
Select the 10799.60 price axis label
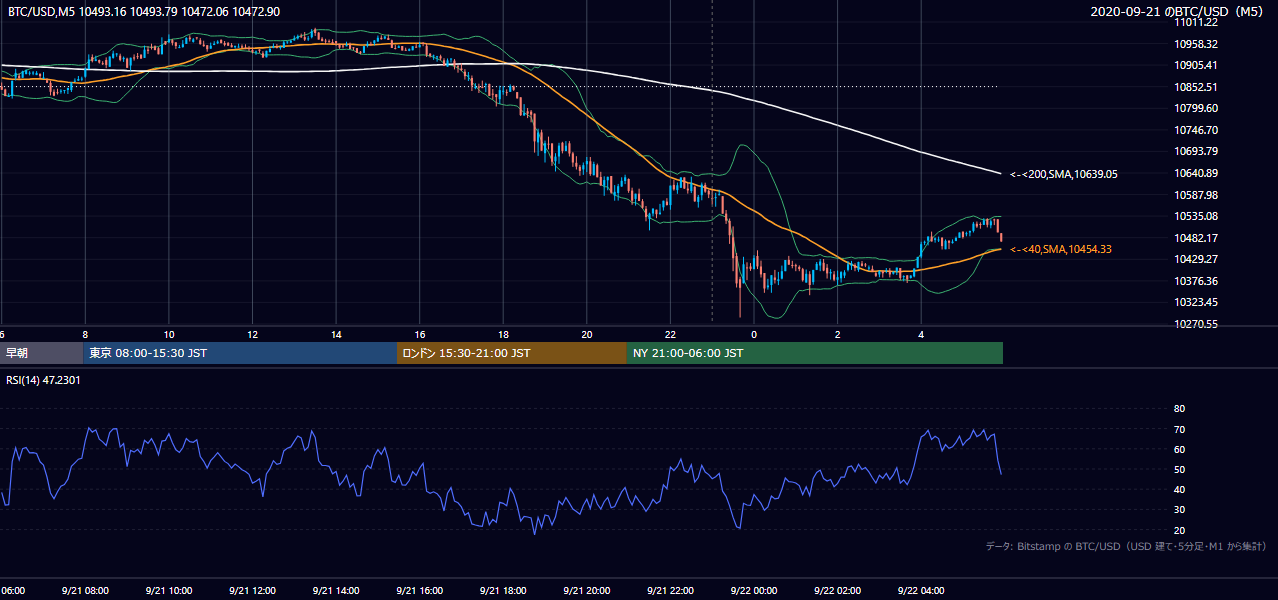point(1197,108)
